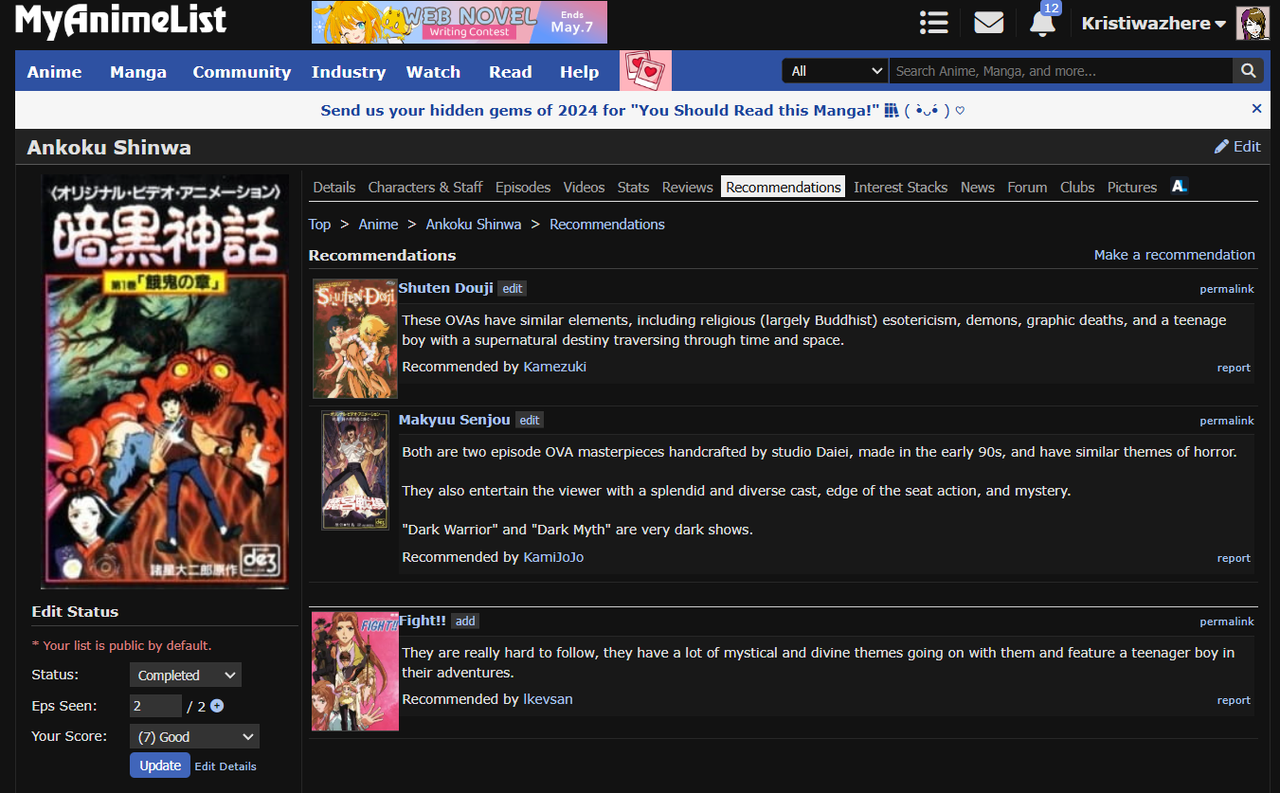Click edit button next to Shuten Douji
The height and width of the screenshot is (793, 1280).
click(512, 288)
